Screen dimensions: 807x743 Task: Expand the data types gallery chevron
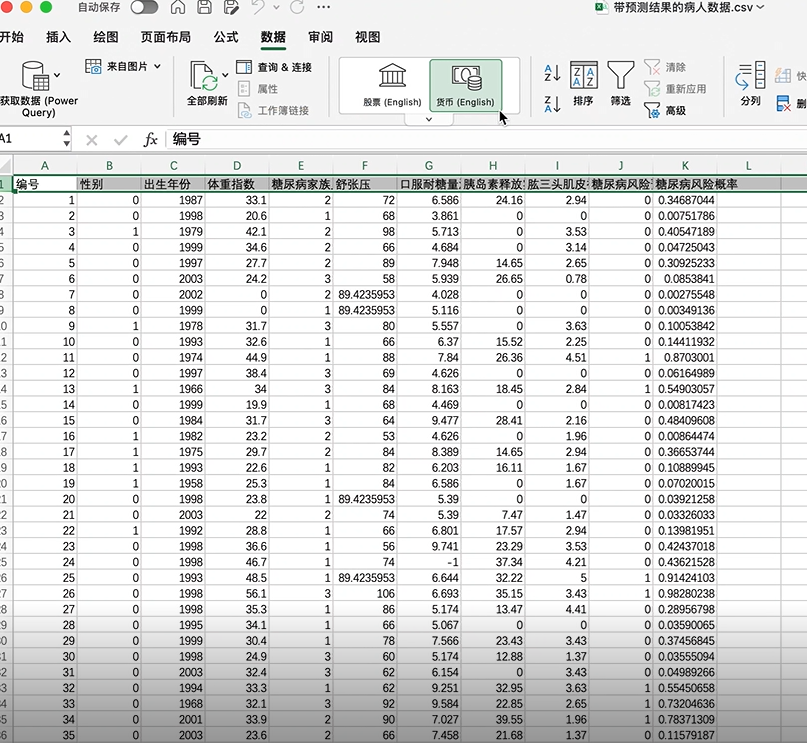pos(429,119)
